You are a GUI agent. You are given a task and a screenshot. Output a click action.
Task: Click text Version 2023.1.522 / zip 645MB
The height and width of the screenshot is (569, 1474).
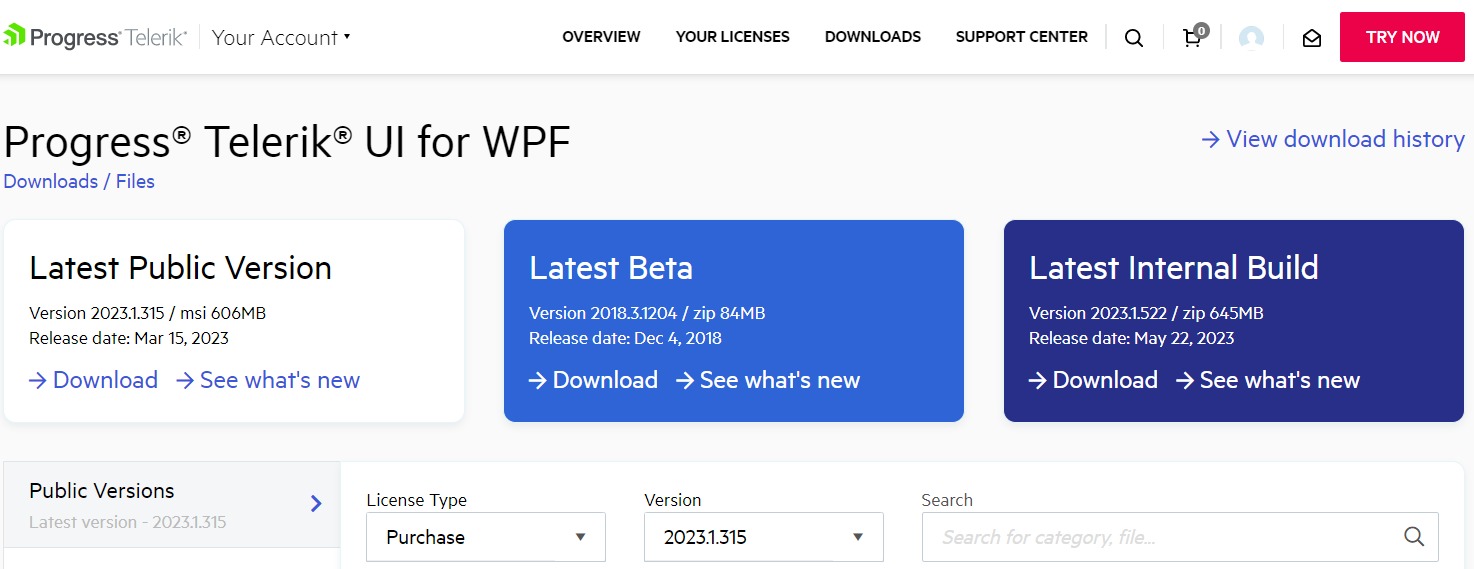pyautogui.click(x=1147, y=313)
